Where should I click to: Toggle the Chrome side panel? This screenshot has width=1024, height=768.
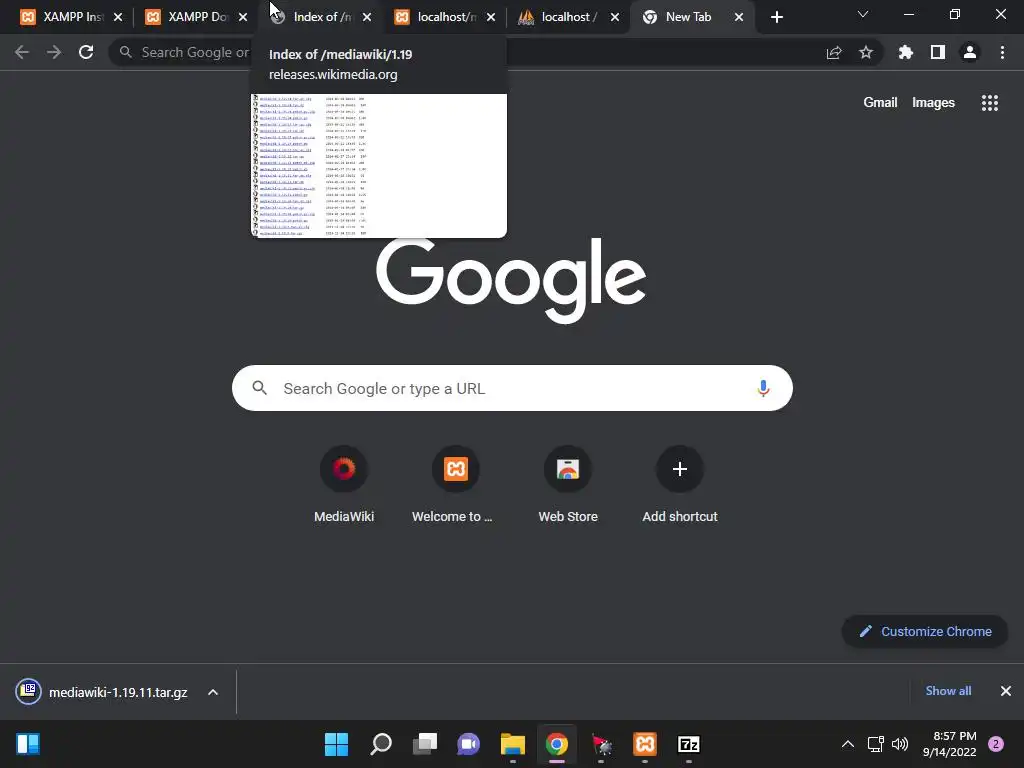coord(938,52)
